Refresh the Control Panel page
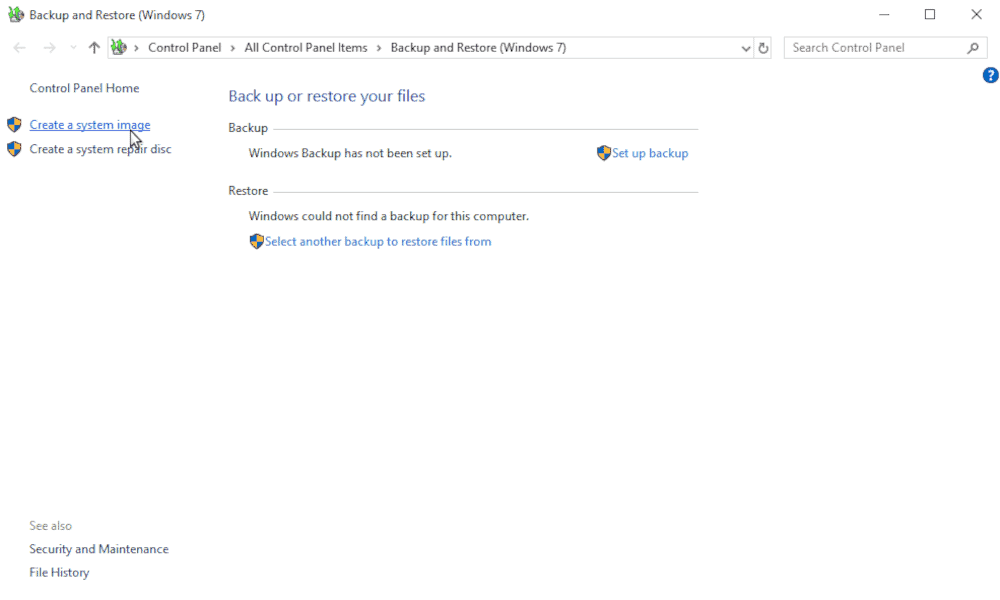The width and height of the screenshot is (1000, 600). pyautogui.click(x=763, y=48)
